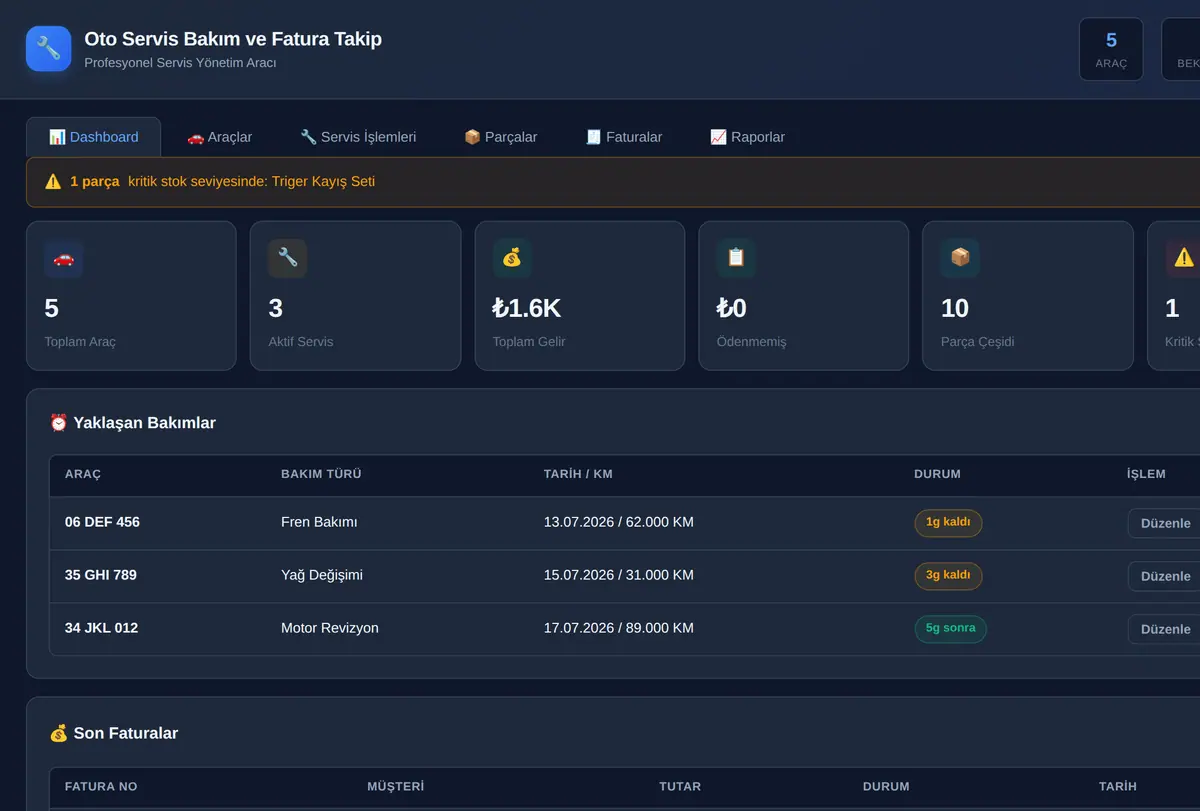Click the 'FATURA NO' column header
This screenshot has height=811, width=1200.
click(101, 787)
